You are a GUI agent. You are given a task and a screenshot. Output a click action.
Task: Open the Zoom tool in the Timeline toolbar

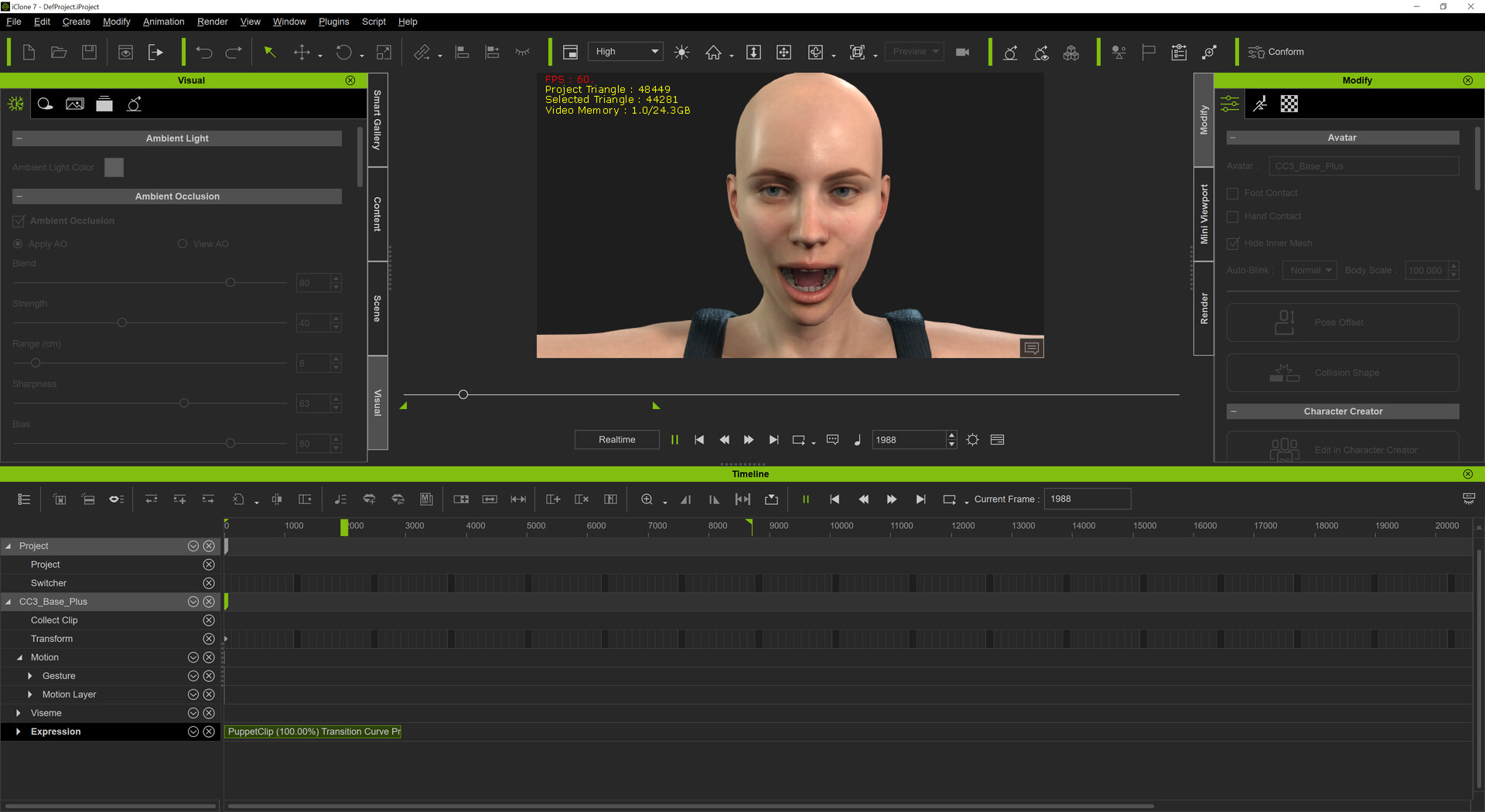647,499
